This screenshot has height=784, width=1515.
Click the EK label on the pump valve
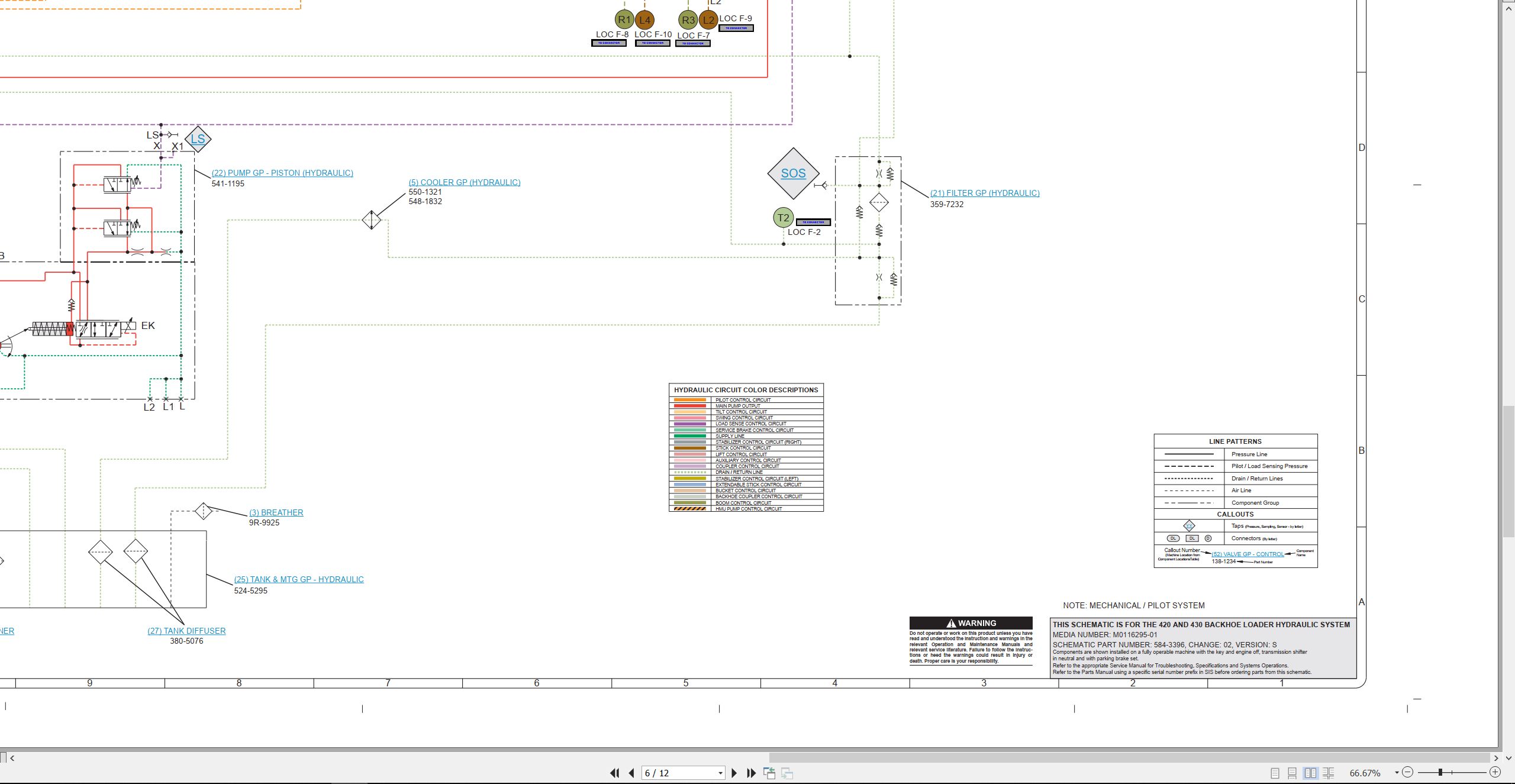pos(148,325)
